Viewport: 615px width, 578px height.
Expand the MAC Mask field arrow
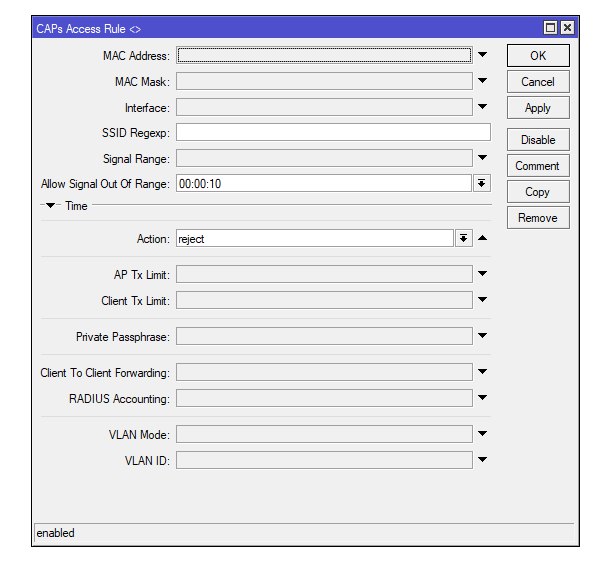click(x=482, y=81)
